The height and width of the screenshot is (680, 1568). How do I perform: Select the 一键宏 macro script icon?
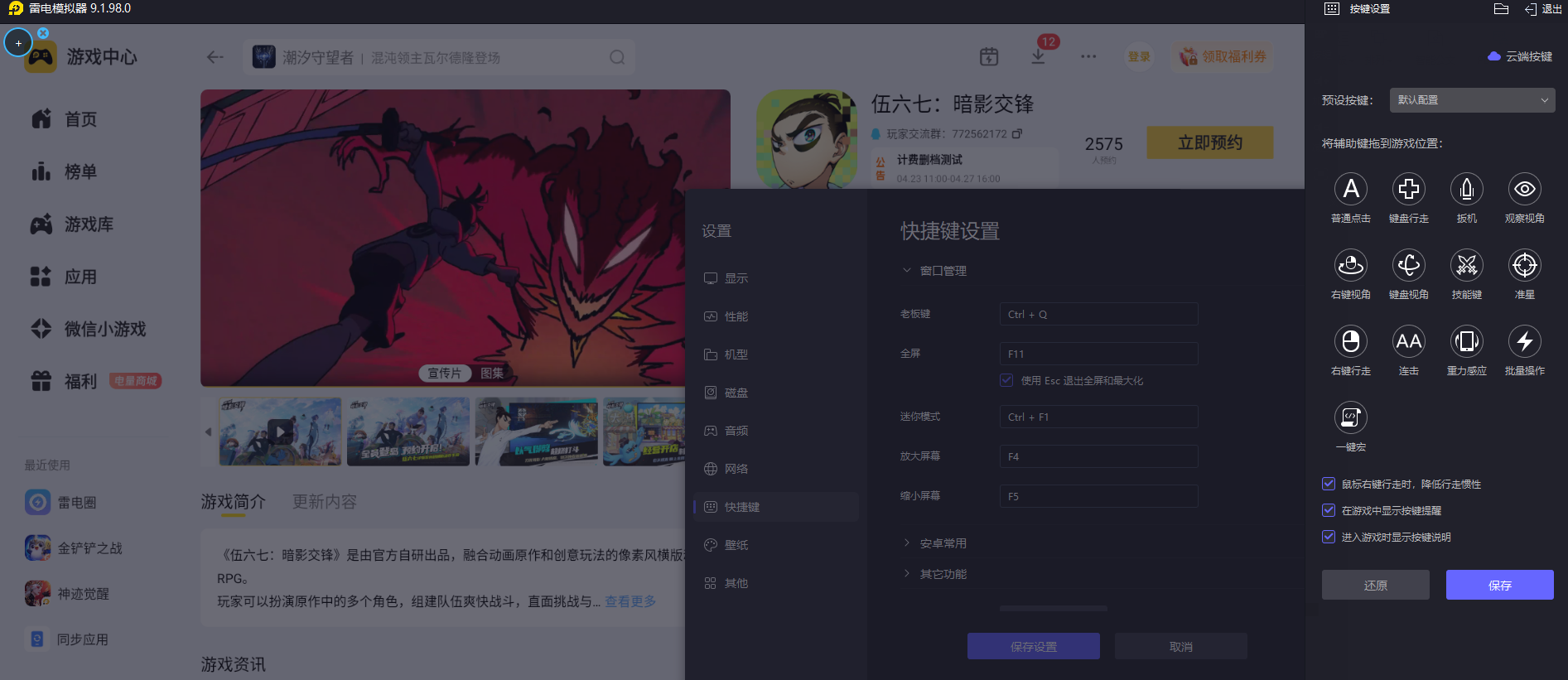pyautogui.click(x=1351, y=418)
